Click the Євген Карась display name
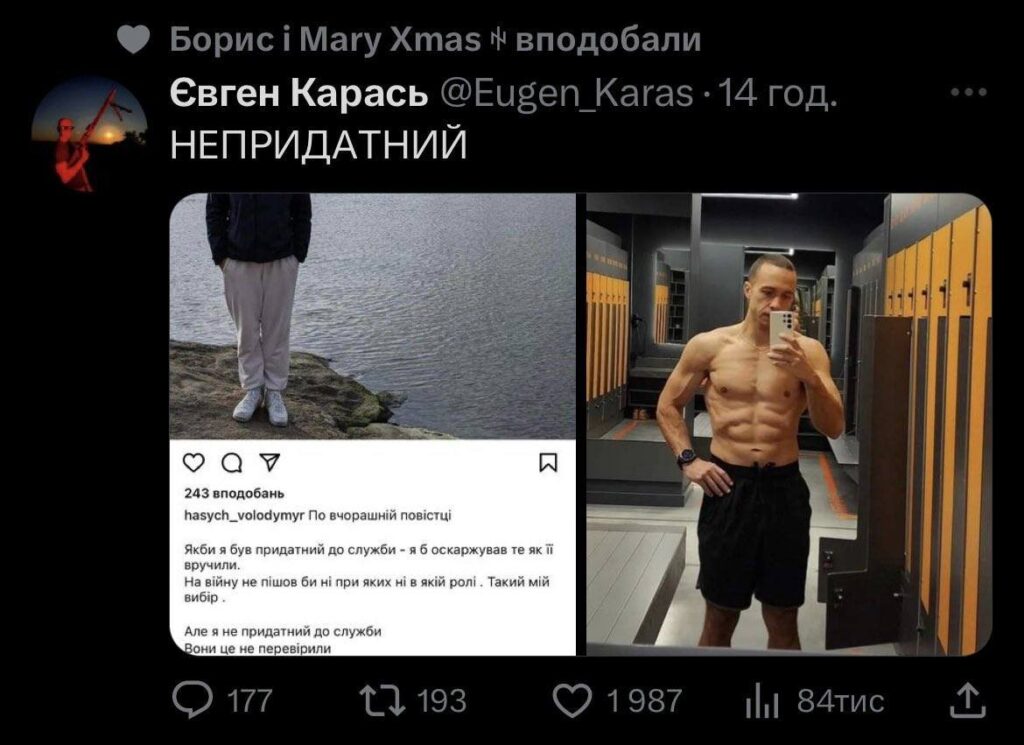Screen dimensions: 1024x745 click(x=299, y=93)
